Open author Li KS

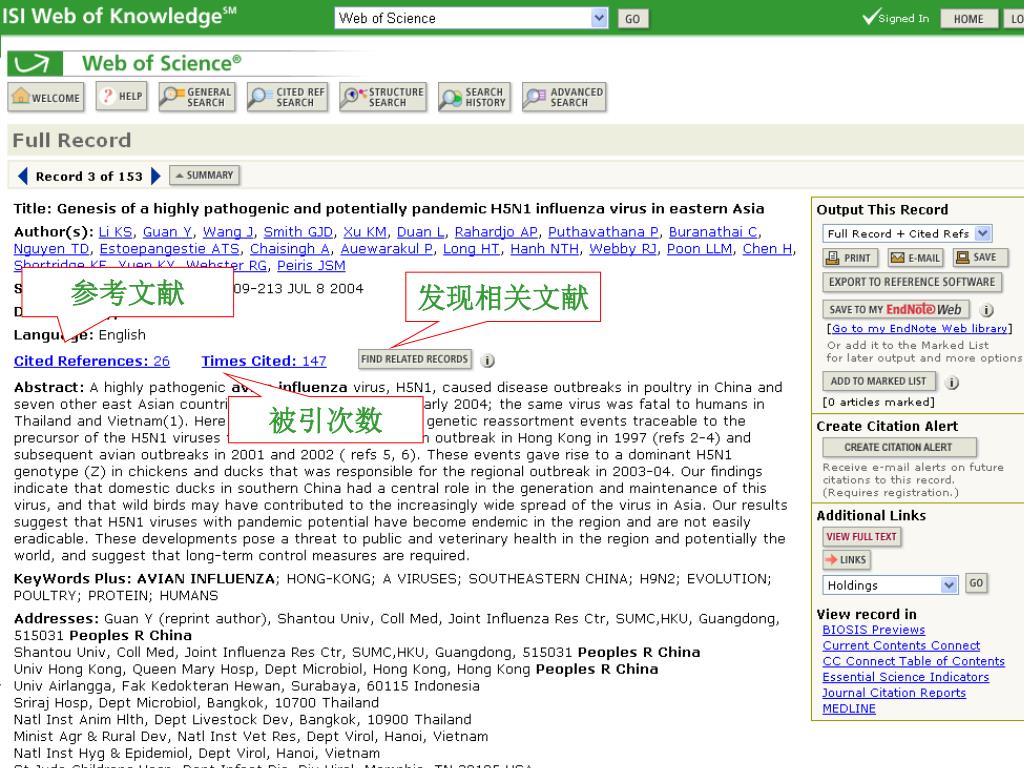[x=115, y=232]
